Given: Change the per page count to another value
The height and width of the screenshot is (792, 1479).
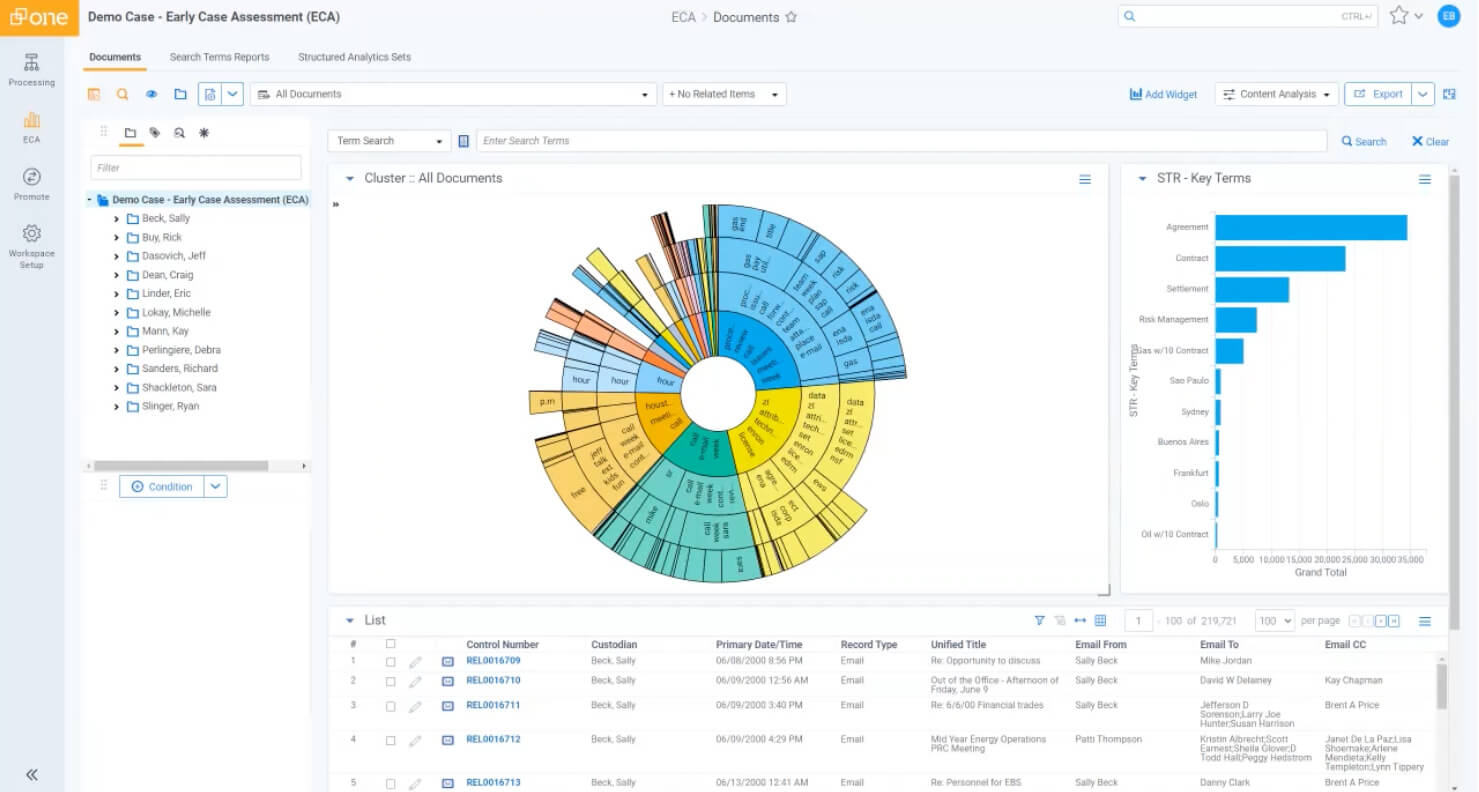Looking at the screenshot, I should pyautogui.click(x=1274, y=620).
